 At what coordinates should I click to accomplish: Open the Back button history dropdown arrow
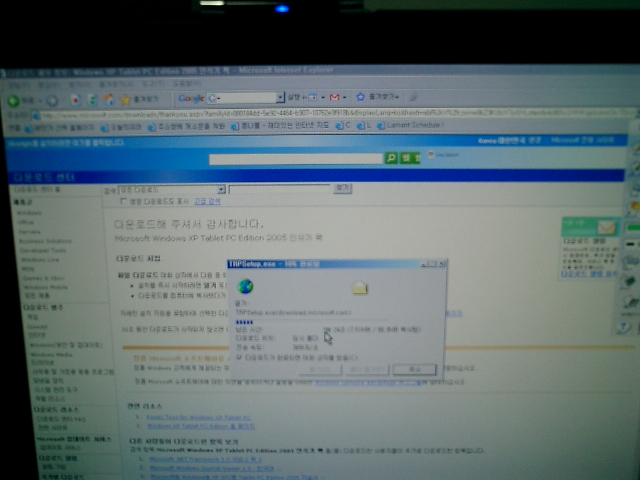tap(40, 100)
